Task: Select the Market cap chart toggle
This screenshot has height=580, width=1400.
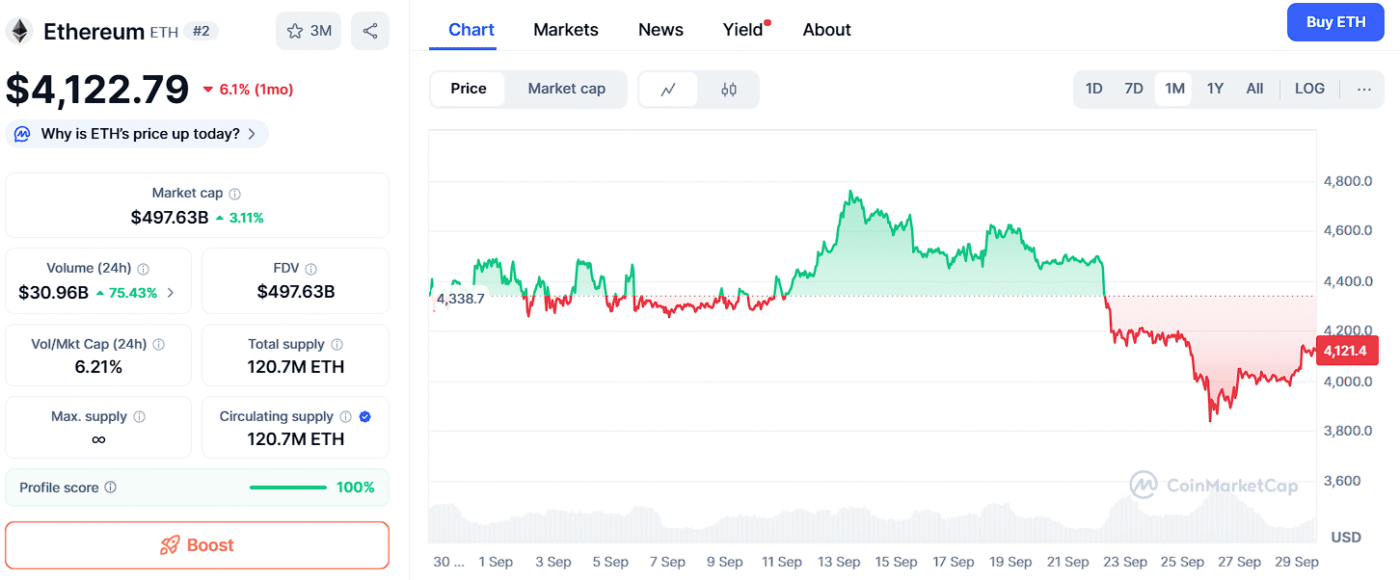Action: tap(566, 89)
